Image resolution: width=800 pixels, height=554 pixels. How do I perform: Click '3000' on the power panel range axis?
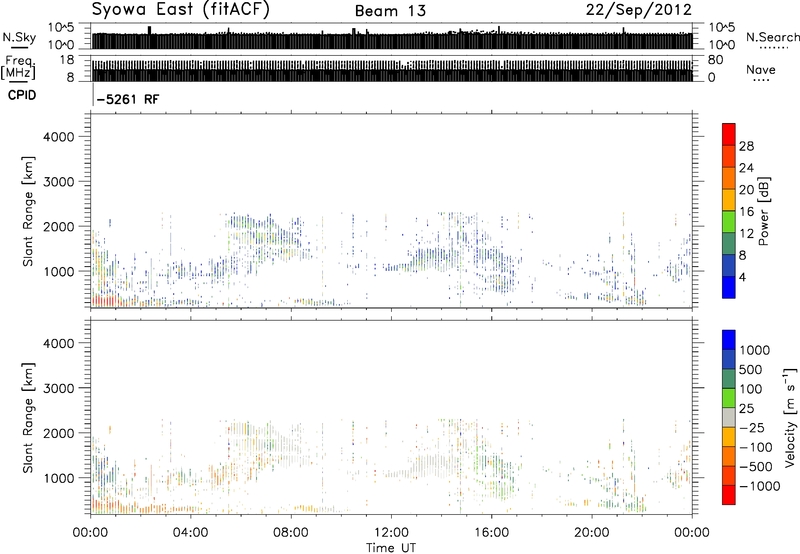[59, 182]
